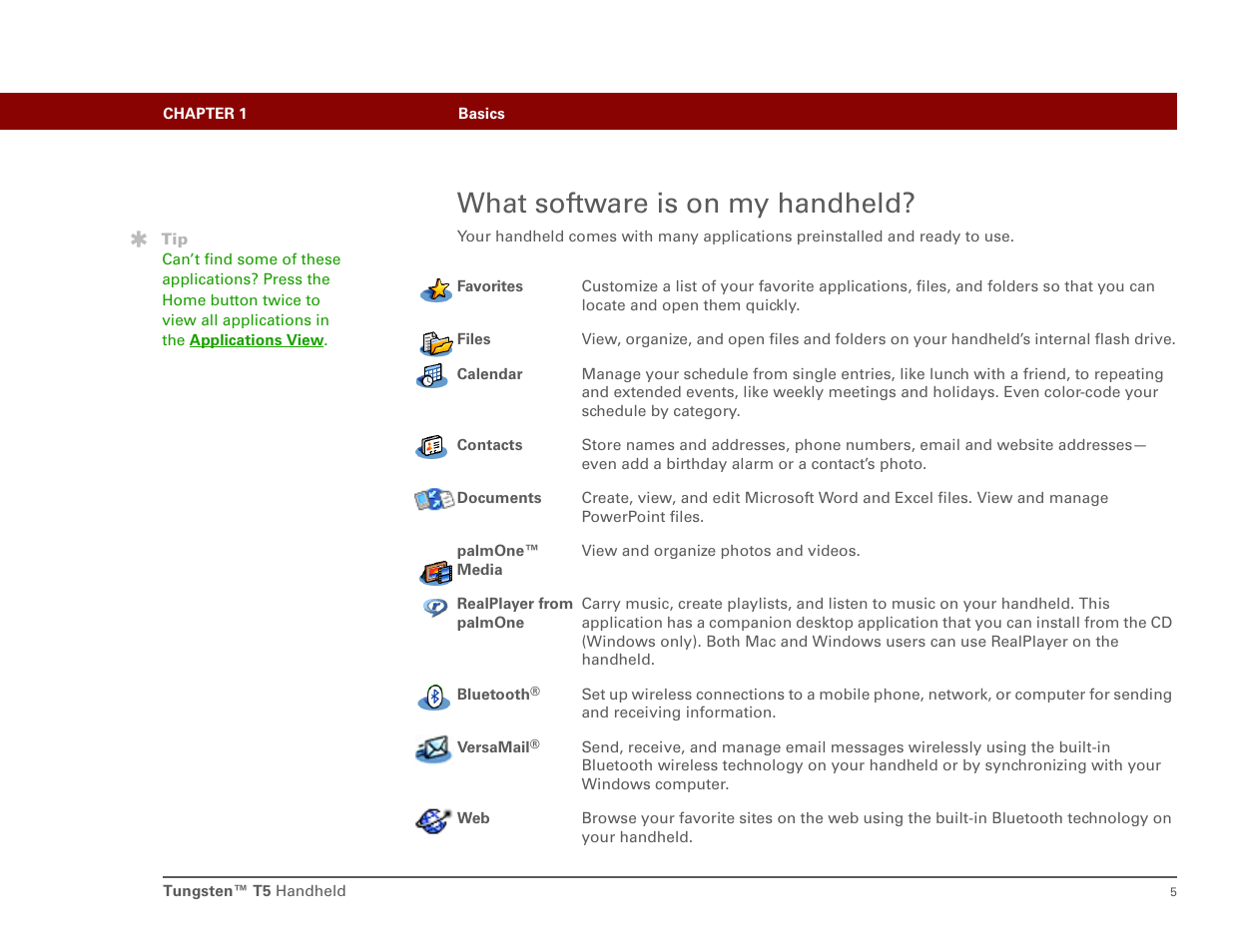Select the Web label

(x=473, y=818)
